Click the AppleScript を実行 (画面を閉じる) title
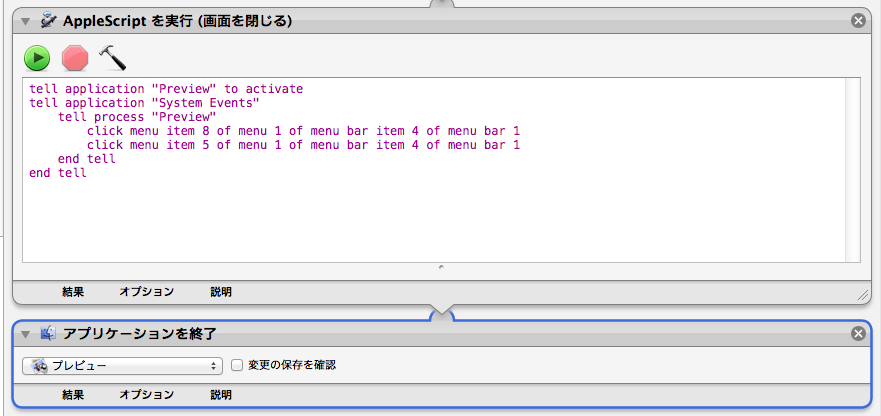This screenshot has height=416, width=881. (x=178, y=21)
